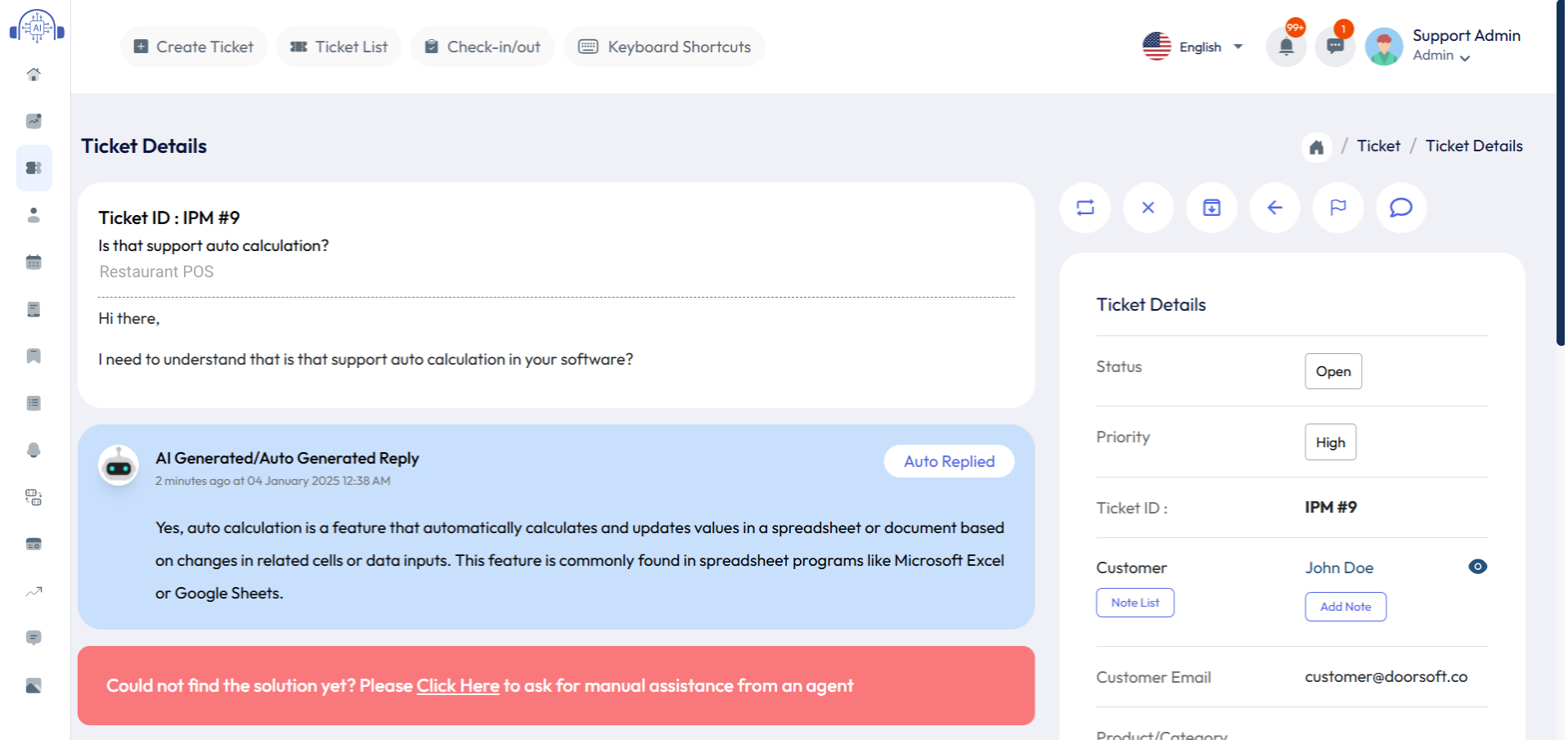The image size is (1568, 740).
Task: Click the flag ticket icon
Action: coord(1338,208)
